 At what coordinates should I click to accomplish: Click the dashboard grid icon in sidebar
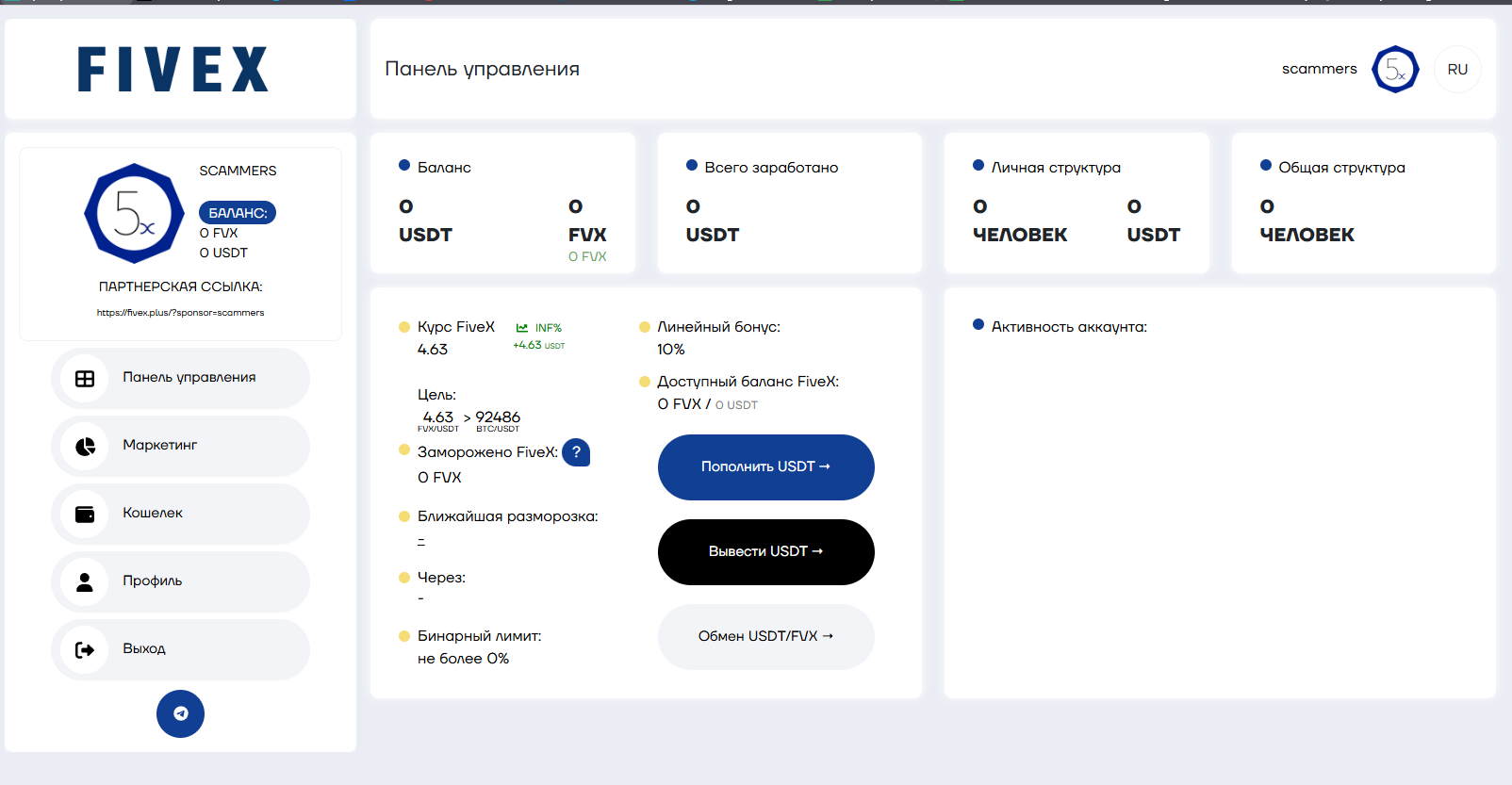click(85, 378)
